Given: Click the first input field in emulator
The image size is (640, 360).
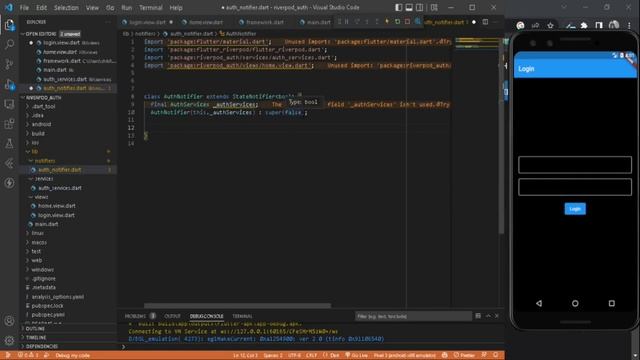Looking at the screenshot, I should [x=575, y=165].
